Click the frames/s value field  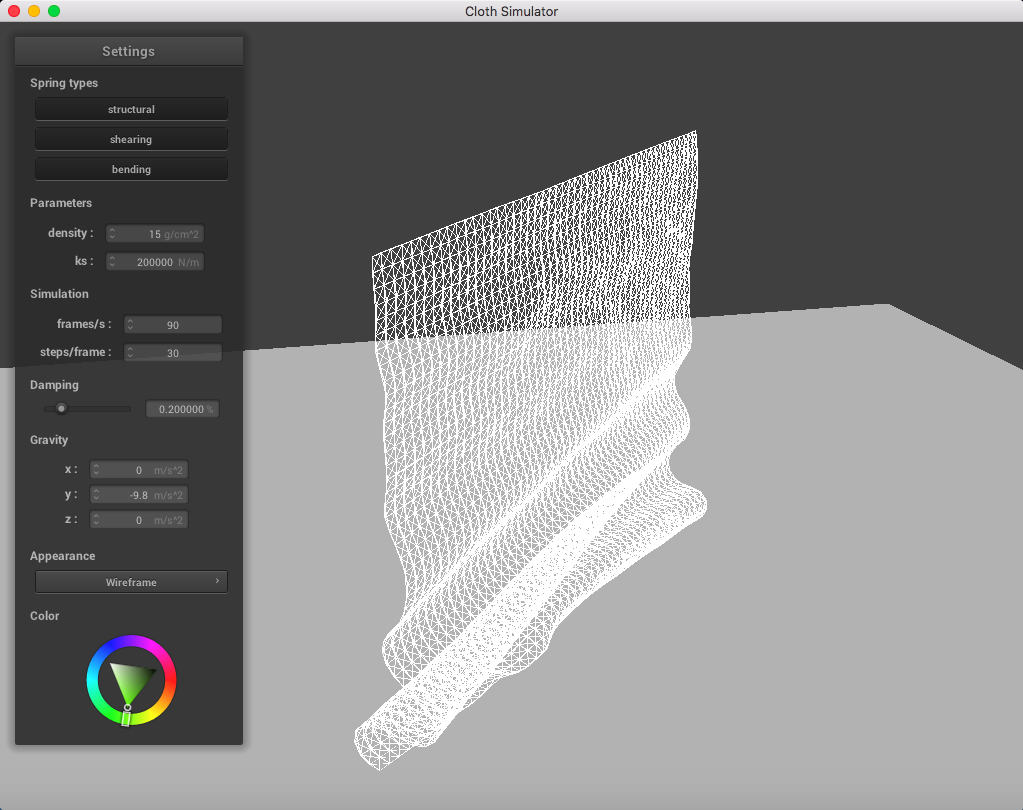[173, 324]
